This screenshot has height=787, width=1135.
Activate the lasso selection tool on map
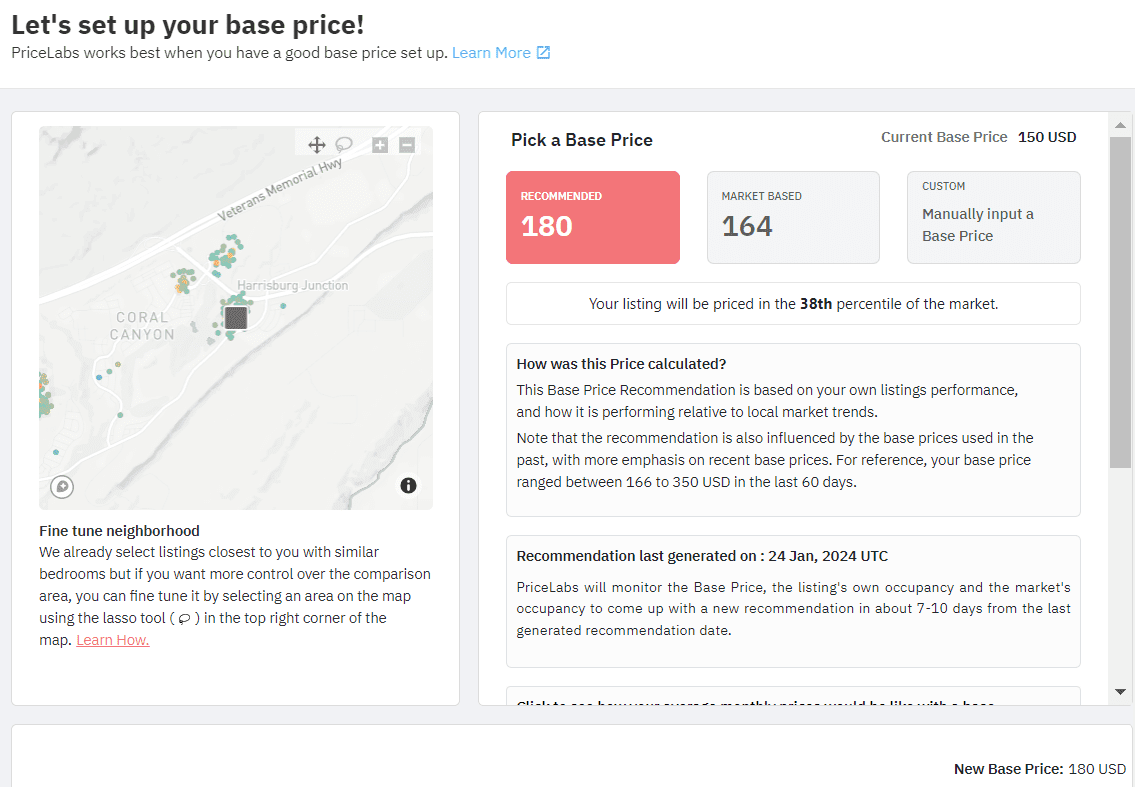344,144
